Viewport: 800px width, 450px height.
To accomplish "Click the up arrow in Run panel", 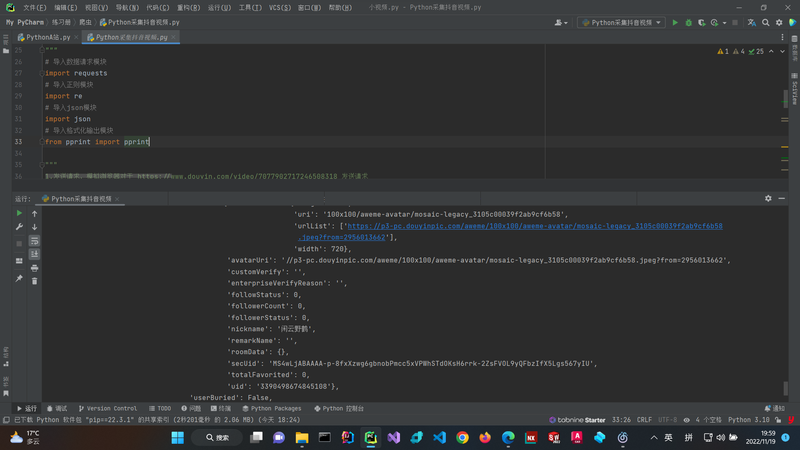I will point(34,213).
